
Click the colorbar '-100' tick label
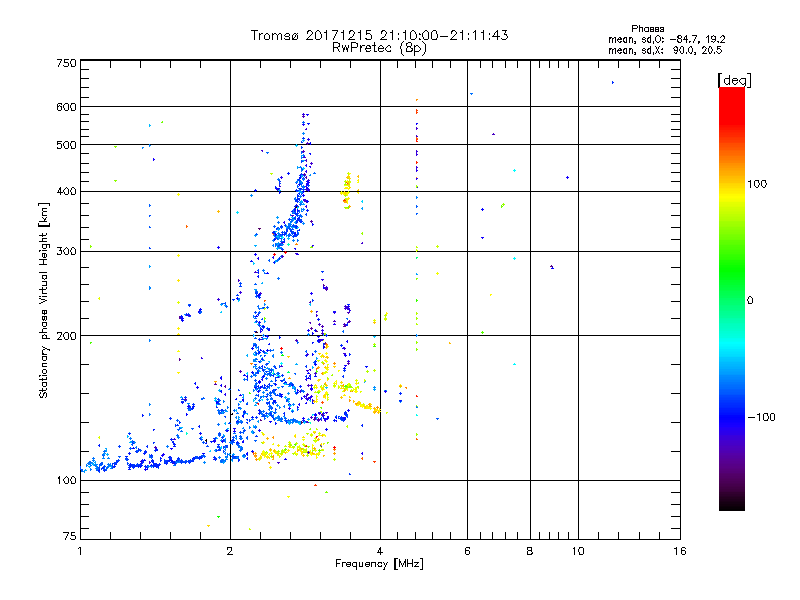click(x=761, y=417)
